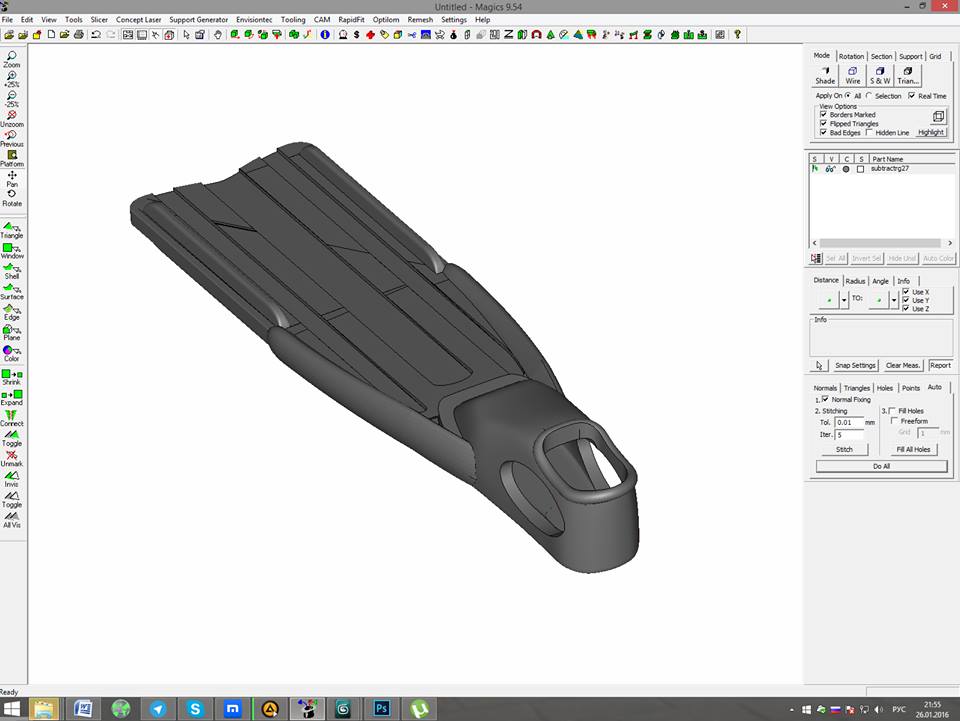Toggle Bad Edges checkbox
The image size is (960, 721).
coord(823,132)
